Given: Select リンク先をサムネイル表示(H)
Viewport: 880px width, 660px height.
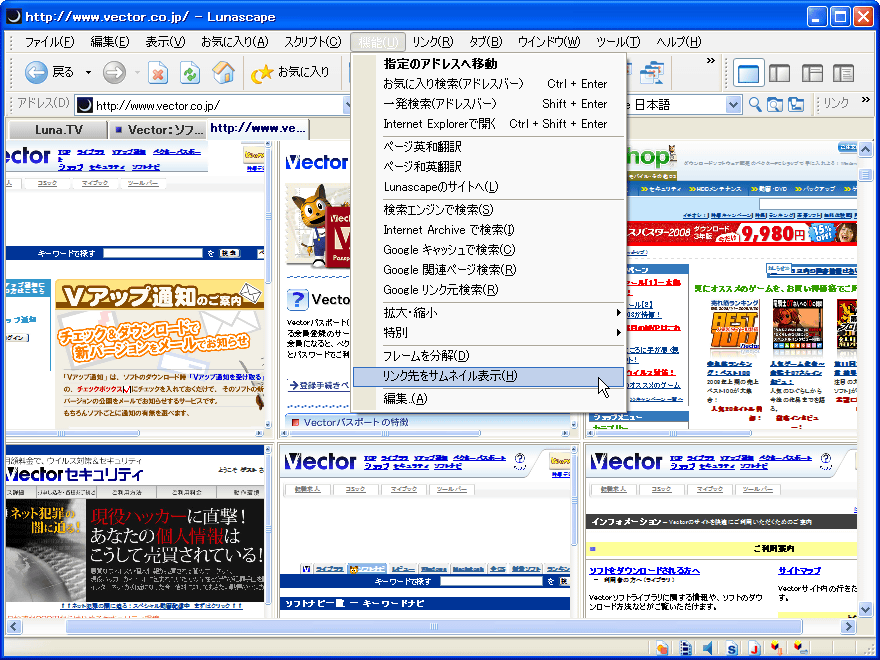Looking at the screenshot, I should 488,377.
